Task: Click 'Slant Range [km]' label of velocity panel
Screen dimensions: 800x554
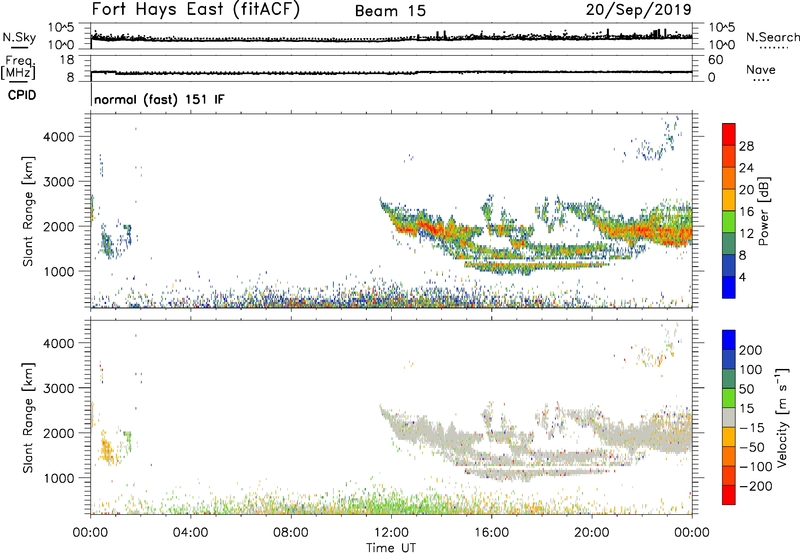Action: [x=28, y=418]
